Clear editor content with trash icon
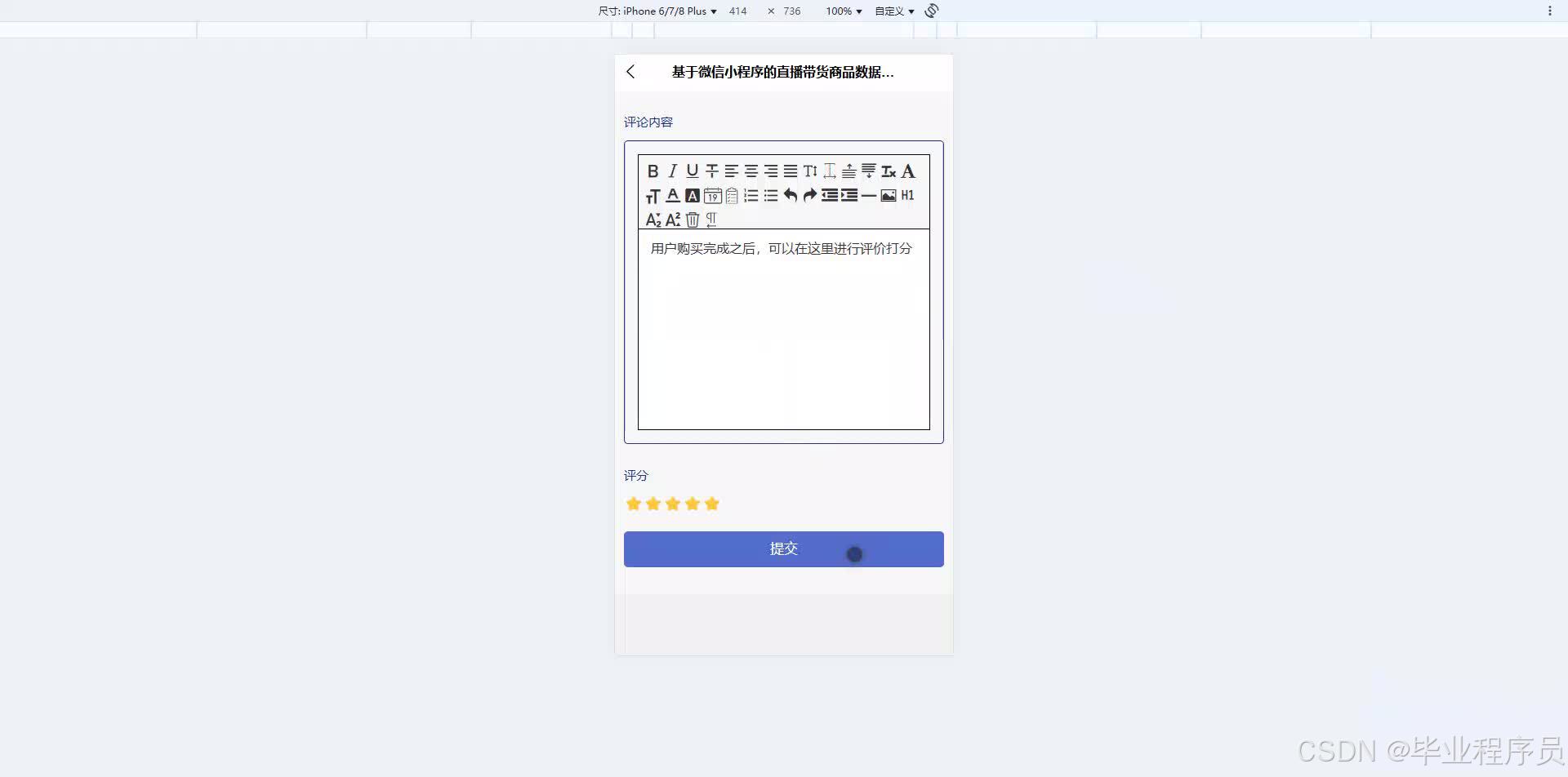 click(x=693, y=219)
